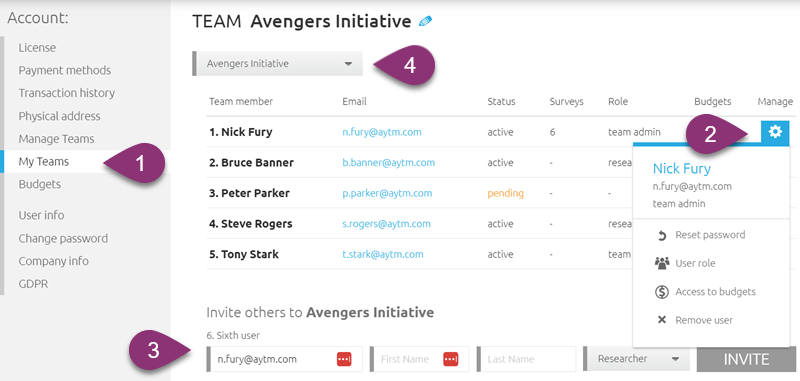Click Nick Fury's team admin role

pyautogui.click(x=634, y=132)
